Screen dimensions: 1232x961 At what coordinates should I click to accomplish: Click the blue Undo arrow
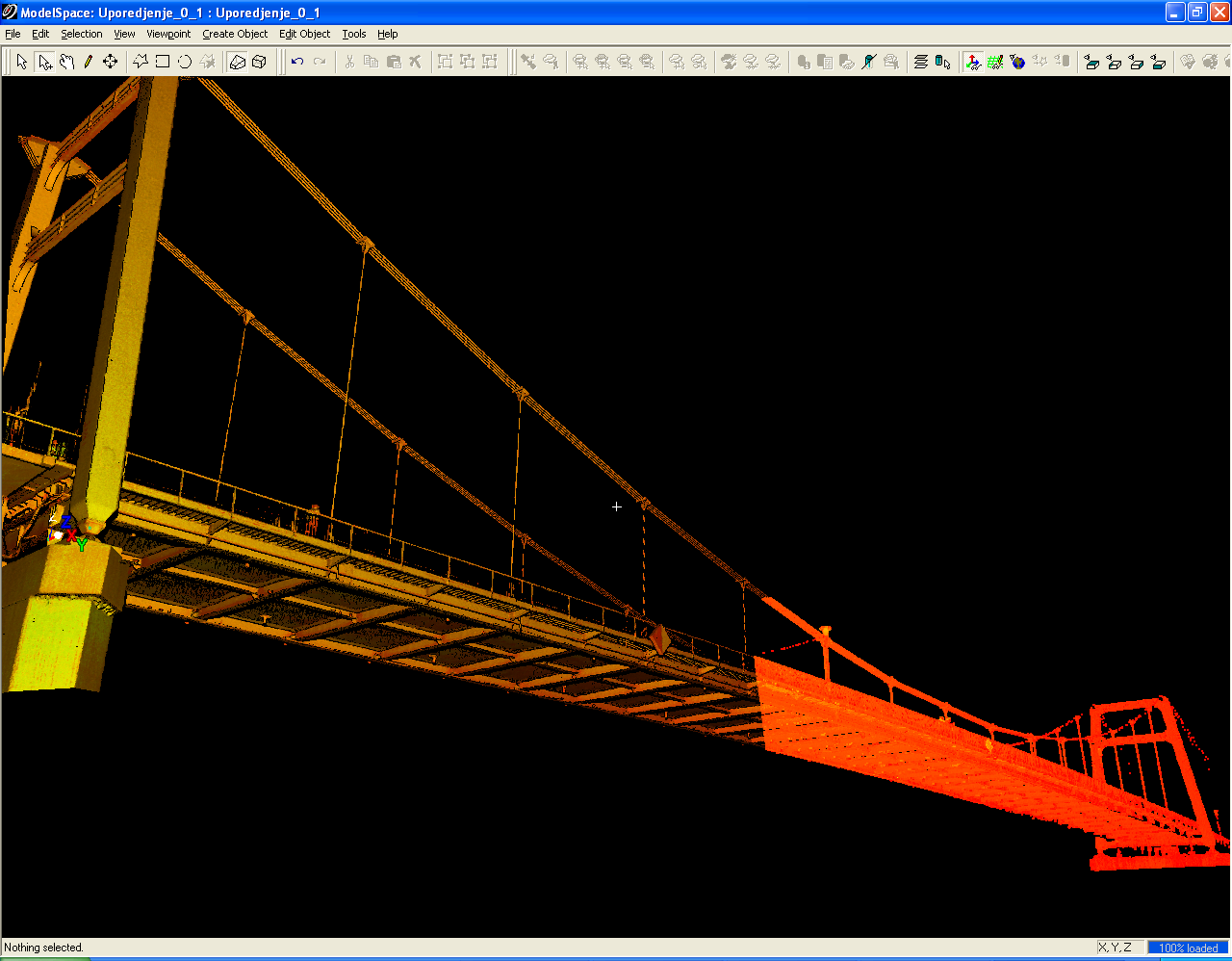point(297,62)
